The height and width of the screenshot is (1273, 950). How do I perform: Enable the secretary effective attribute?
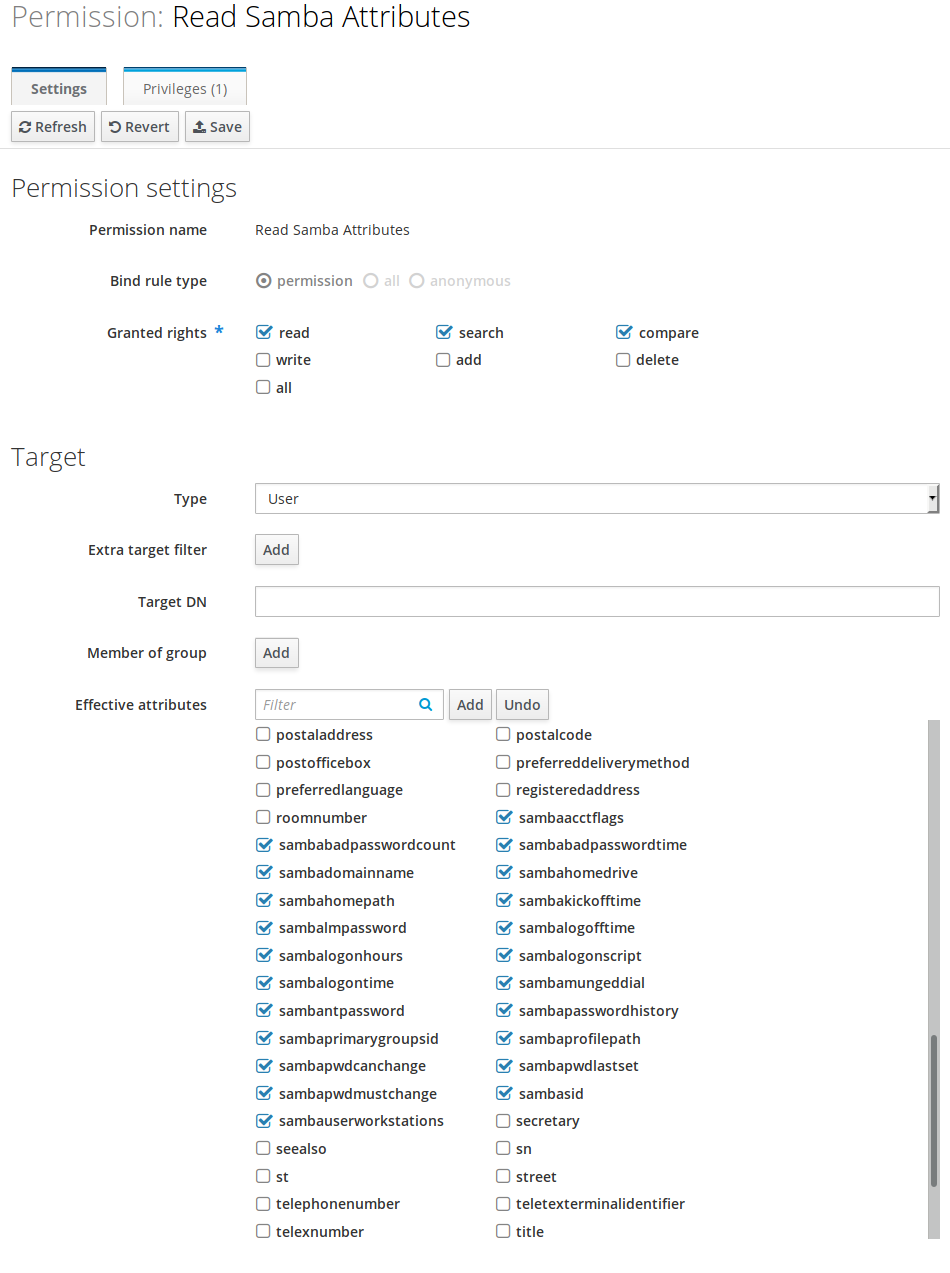click(503, 1121)
